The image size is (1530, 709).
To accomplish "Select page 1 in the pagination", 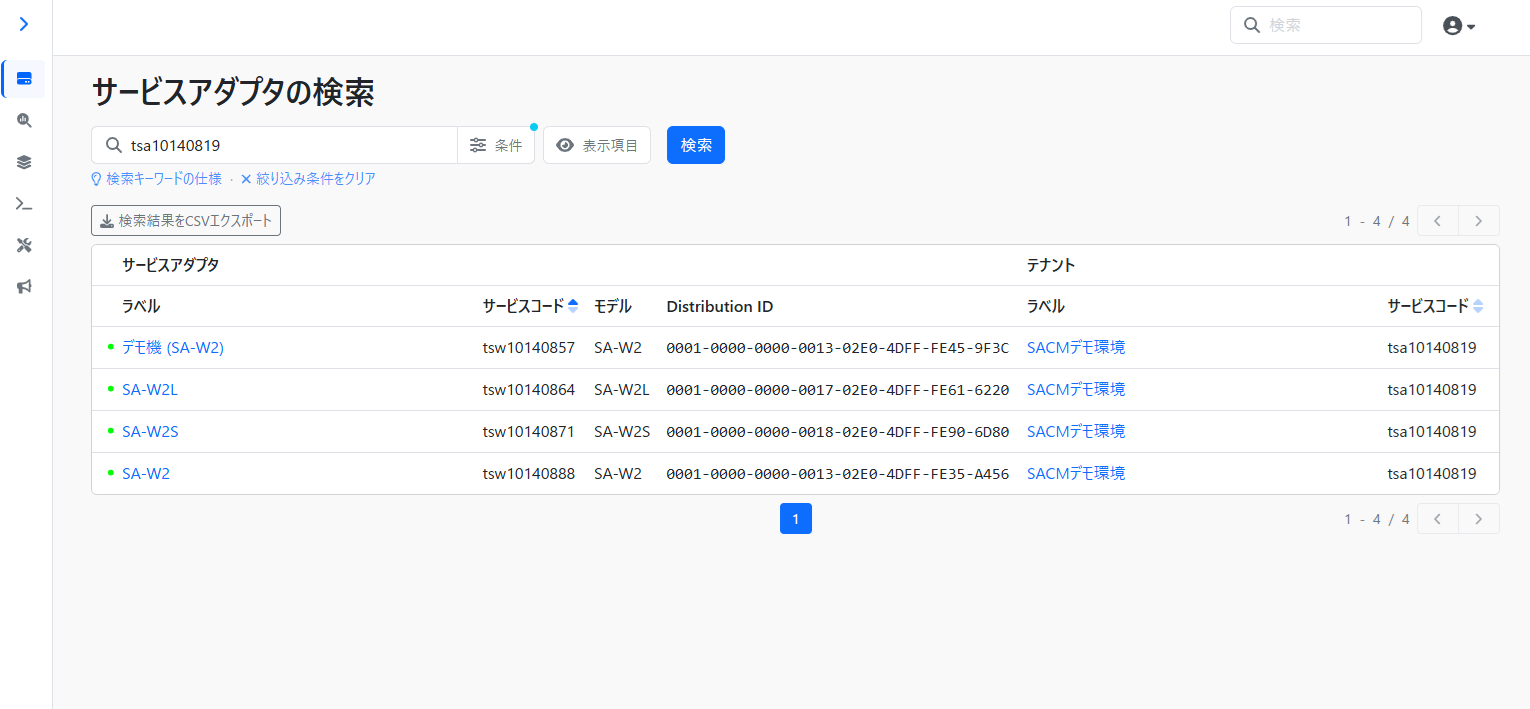I will [x=795, y=518].
